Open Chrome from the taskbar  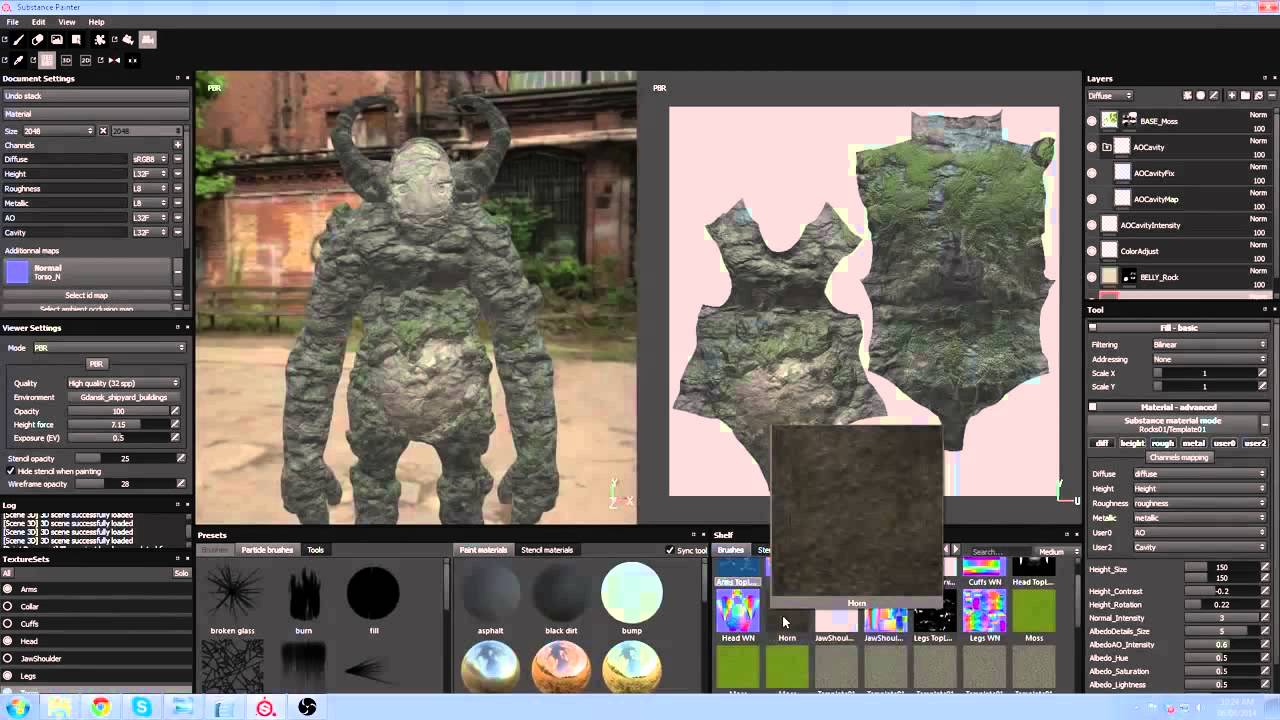click(100, 707)
